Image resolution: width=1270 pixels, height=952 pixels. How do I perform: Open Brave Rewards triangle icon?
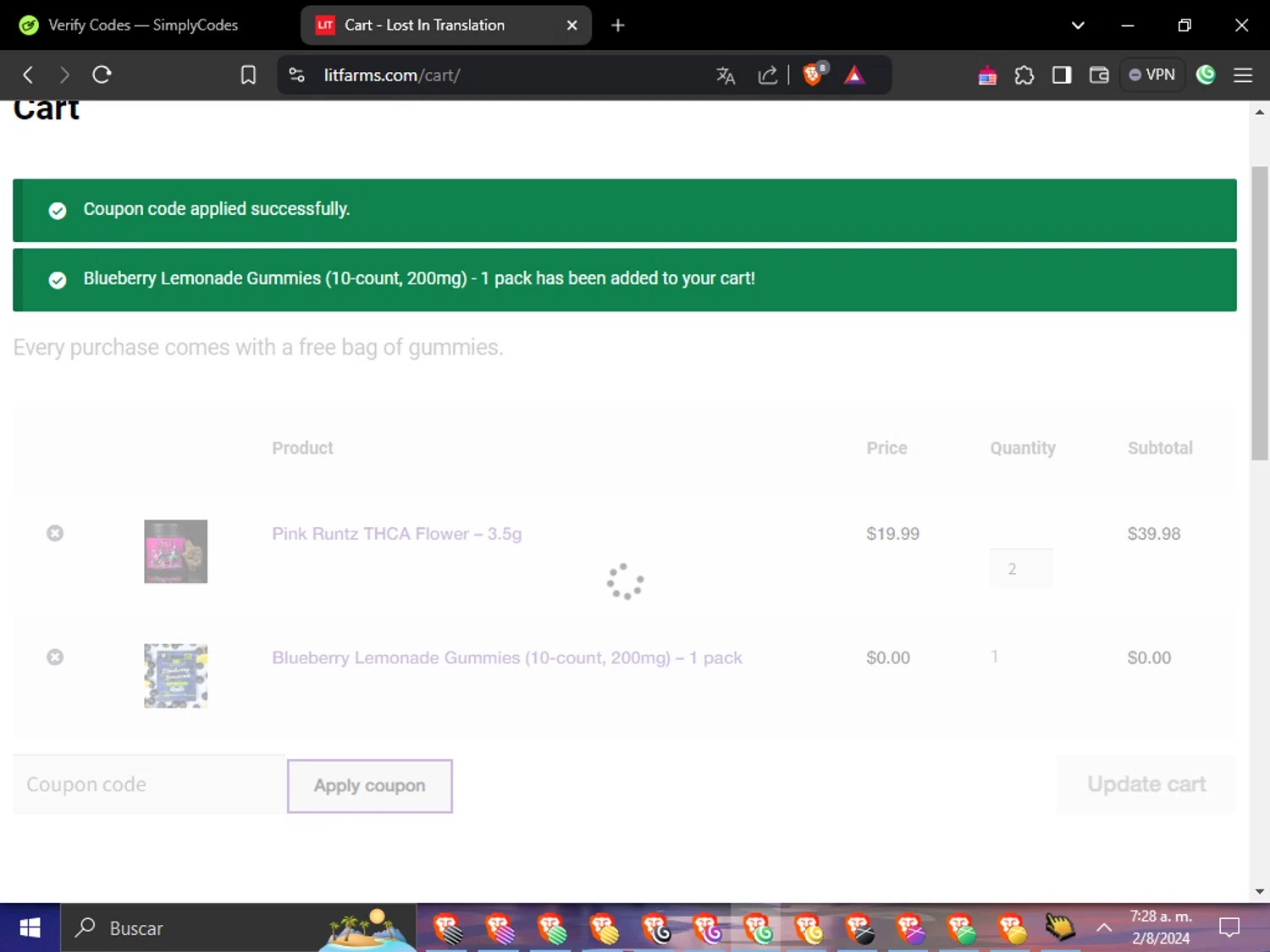pos(855,75)
